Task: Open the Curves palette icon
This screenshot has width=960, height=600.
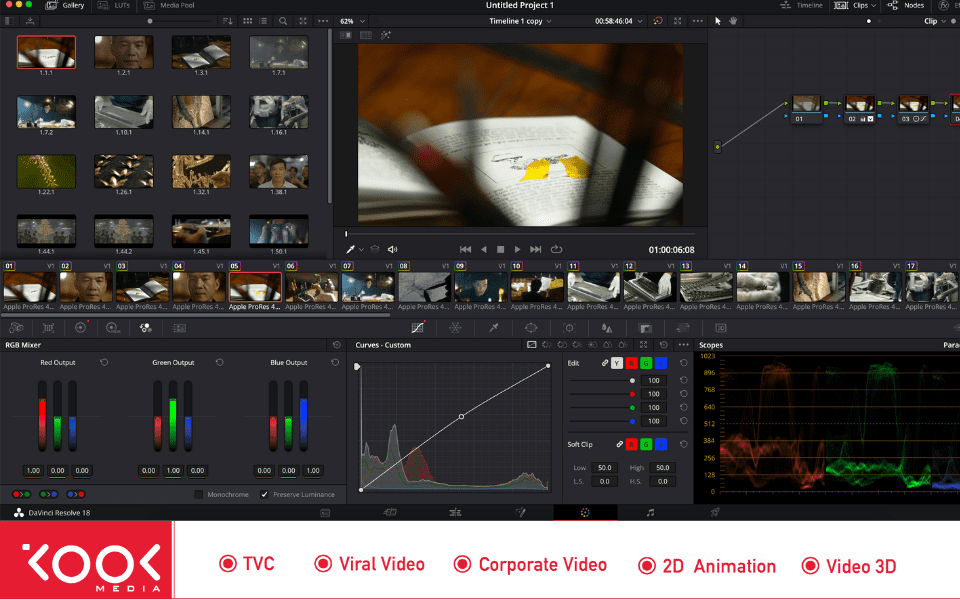Action: tap(418, 328)
